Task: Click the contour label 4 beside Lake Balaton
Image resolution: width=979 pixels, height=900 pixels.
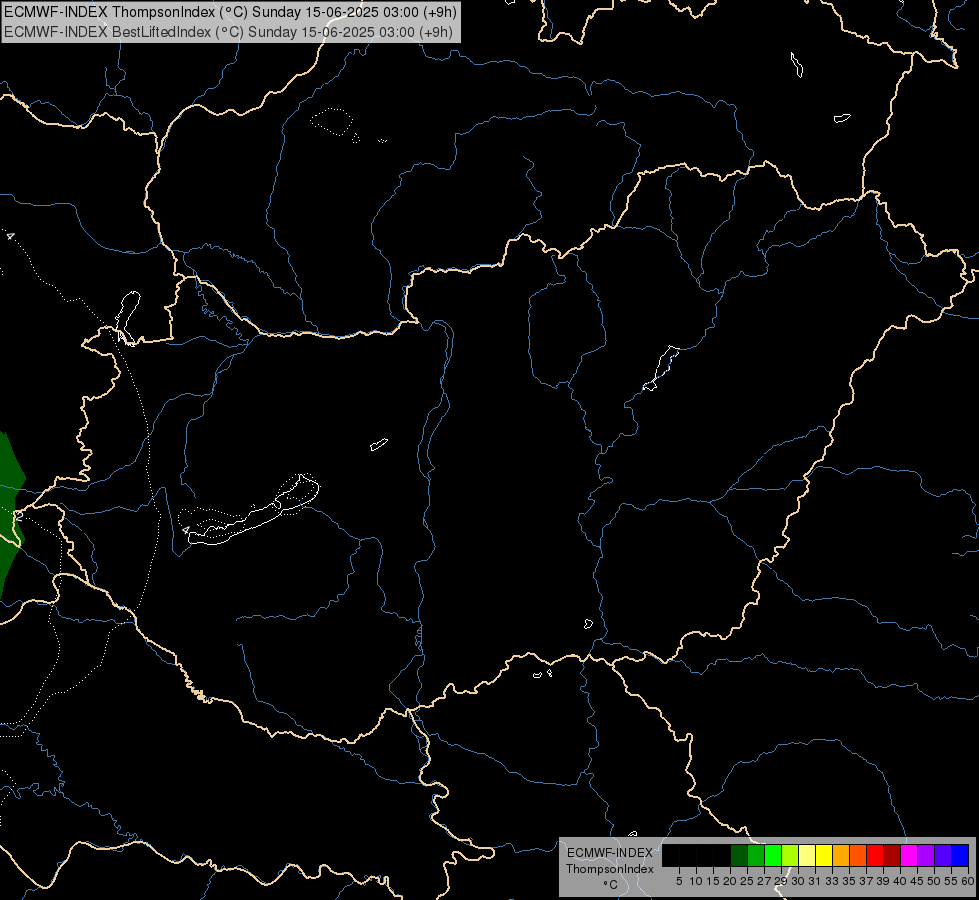Action: [x=186, y=530]
